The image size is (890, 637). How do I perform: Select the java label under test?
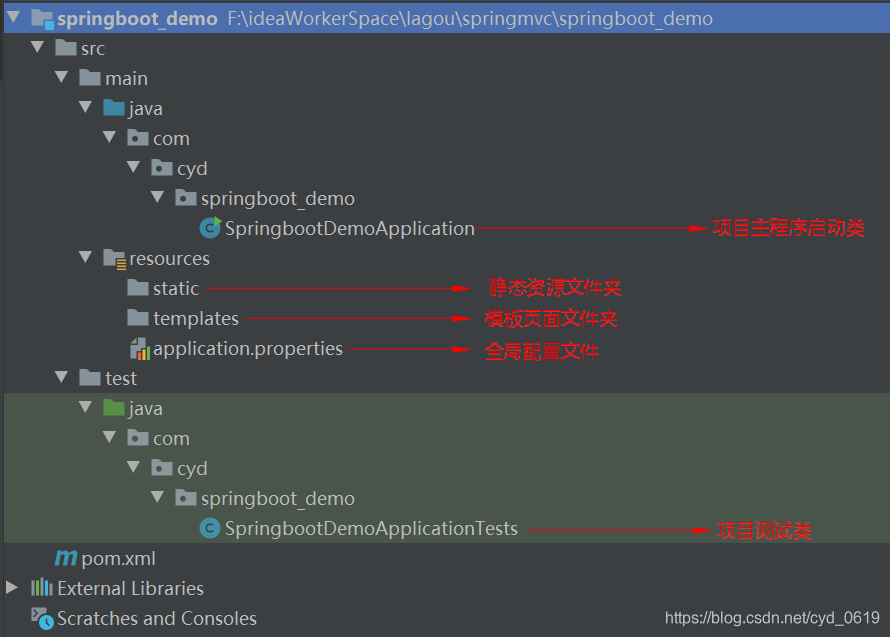(x=146, y=409)
